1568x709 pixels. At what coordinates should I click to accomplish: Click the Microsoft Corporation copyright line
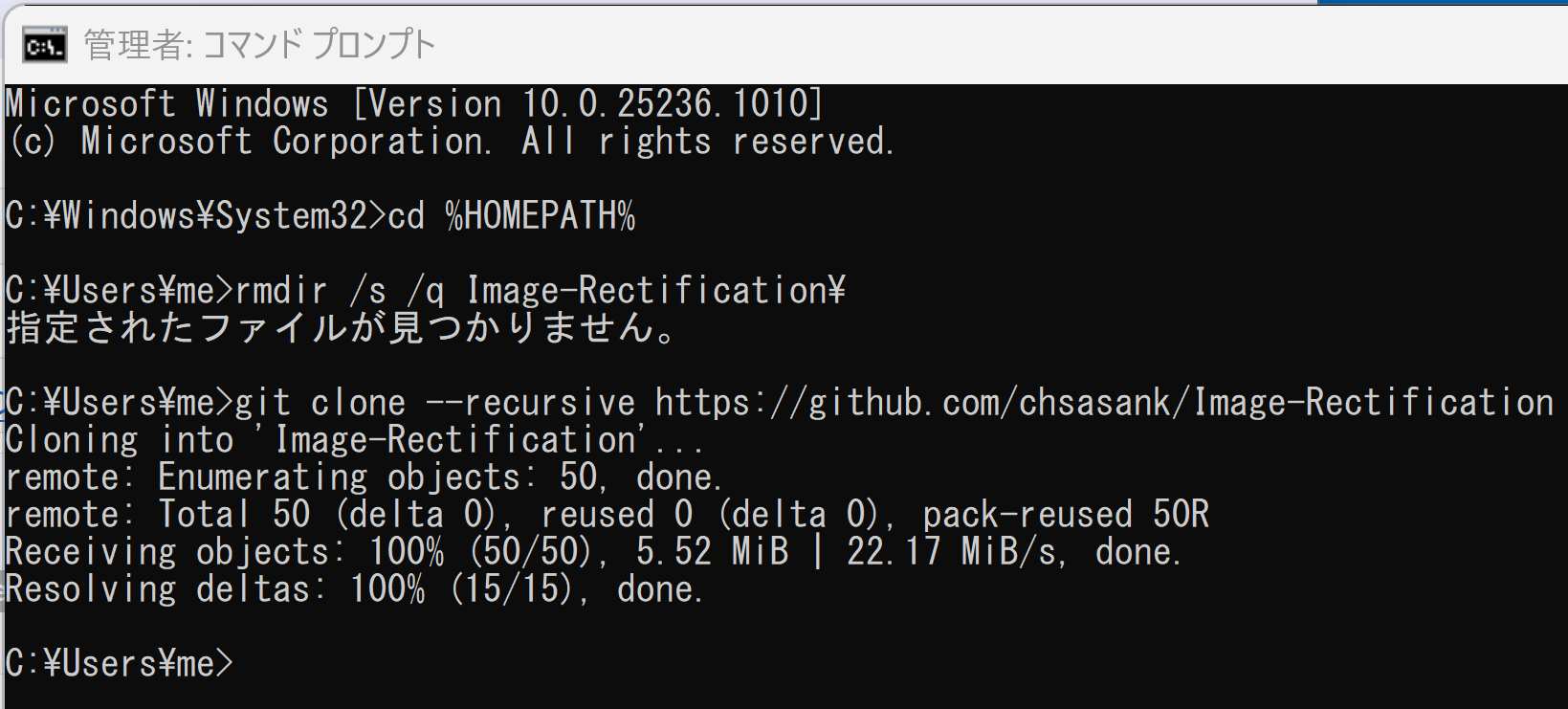tap(451, 142)
